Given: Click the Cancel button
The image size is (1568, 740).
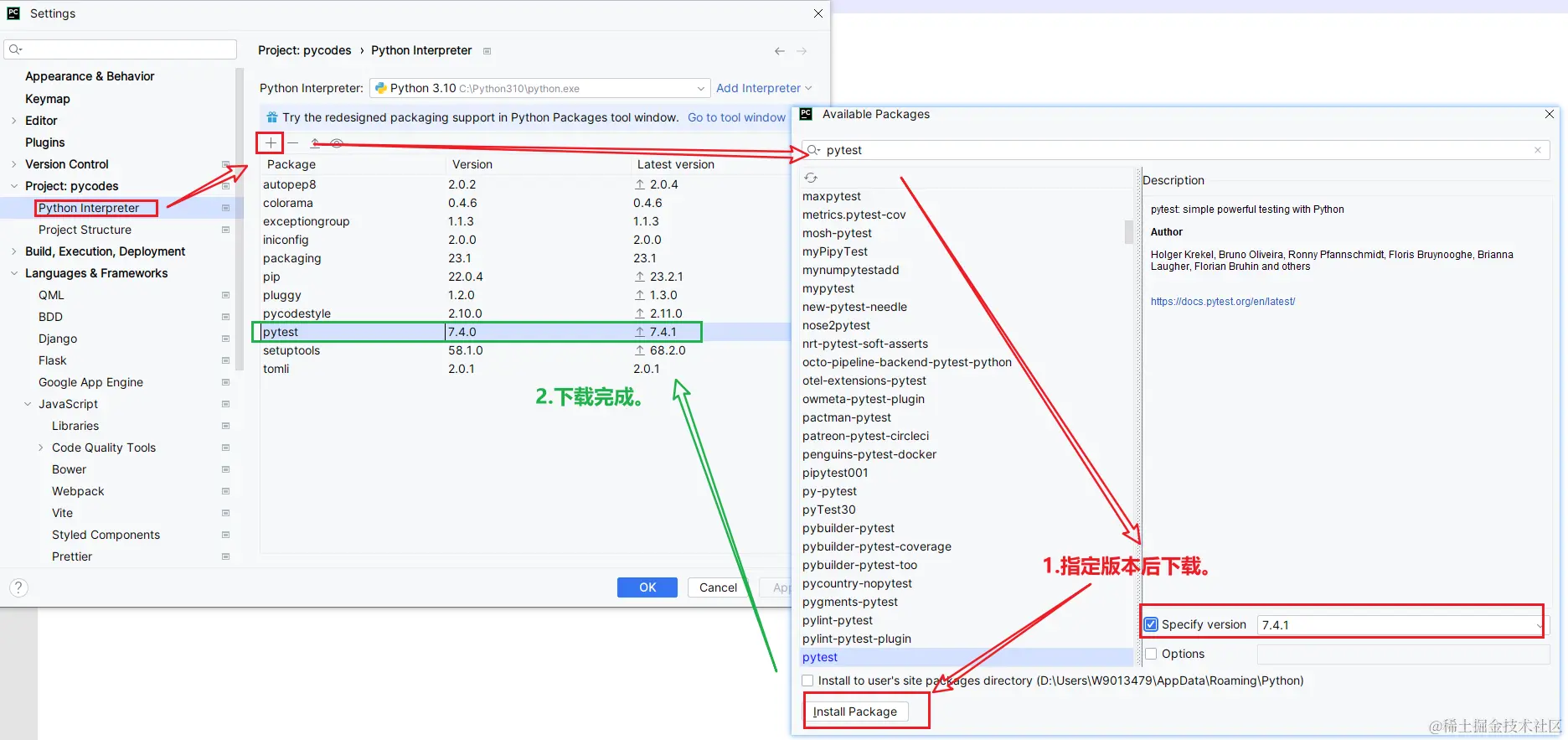Looking at the screenshot, I should point(718,587).
